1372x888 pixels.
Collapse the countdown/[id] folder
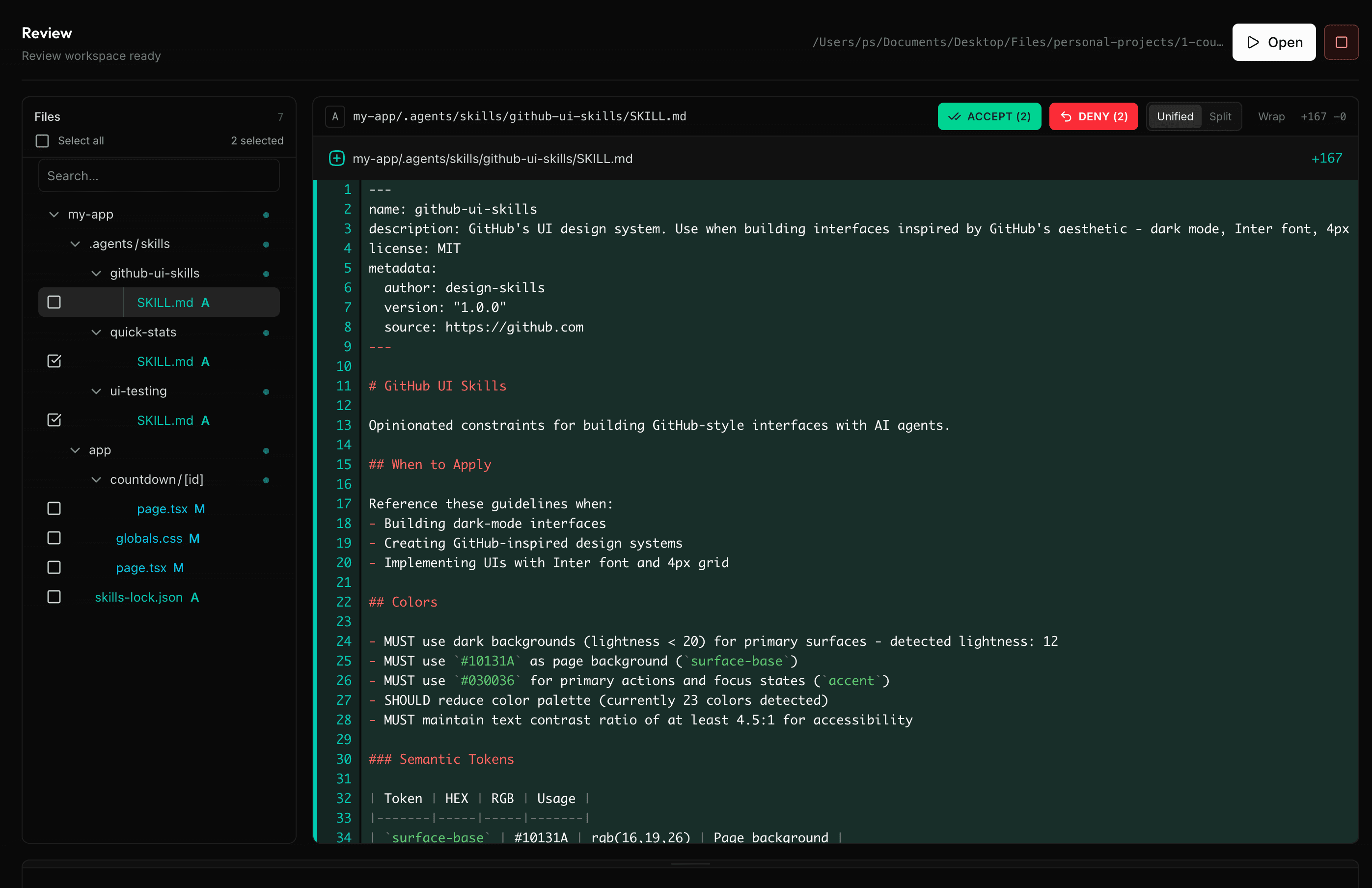96,480
